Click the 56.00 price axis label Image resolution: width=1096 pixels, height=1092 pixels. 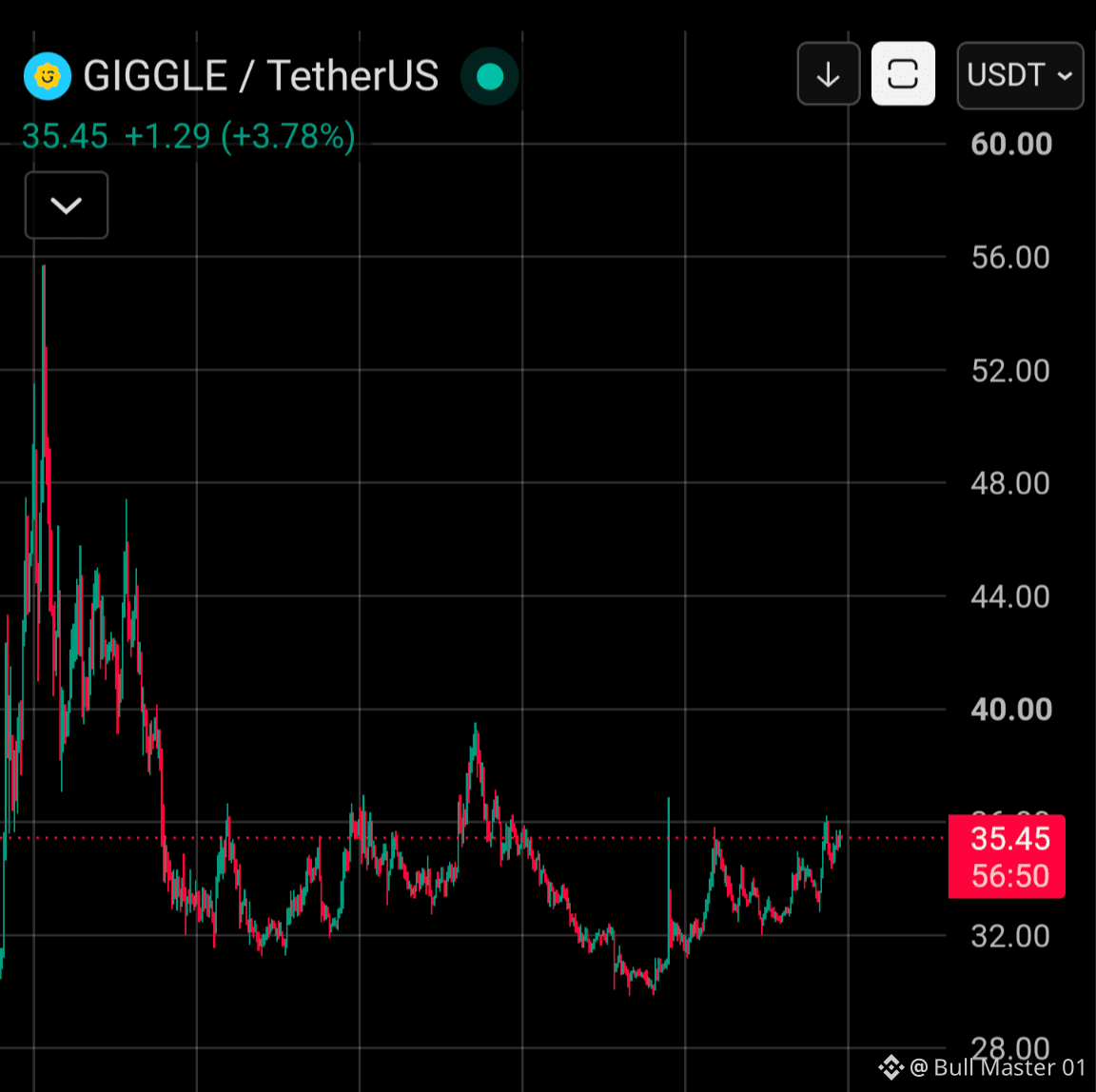coord(1010,257)
